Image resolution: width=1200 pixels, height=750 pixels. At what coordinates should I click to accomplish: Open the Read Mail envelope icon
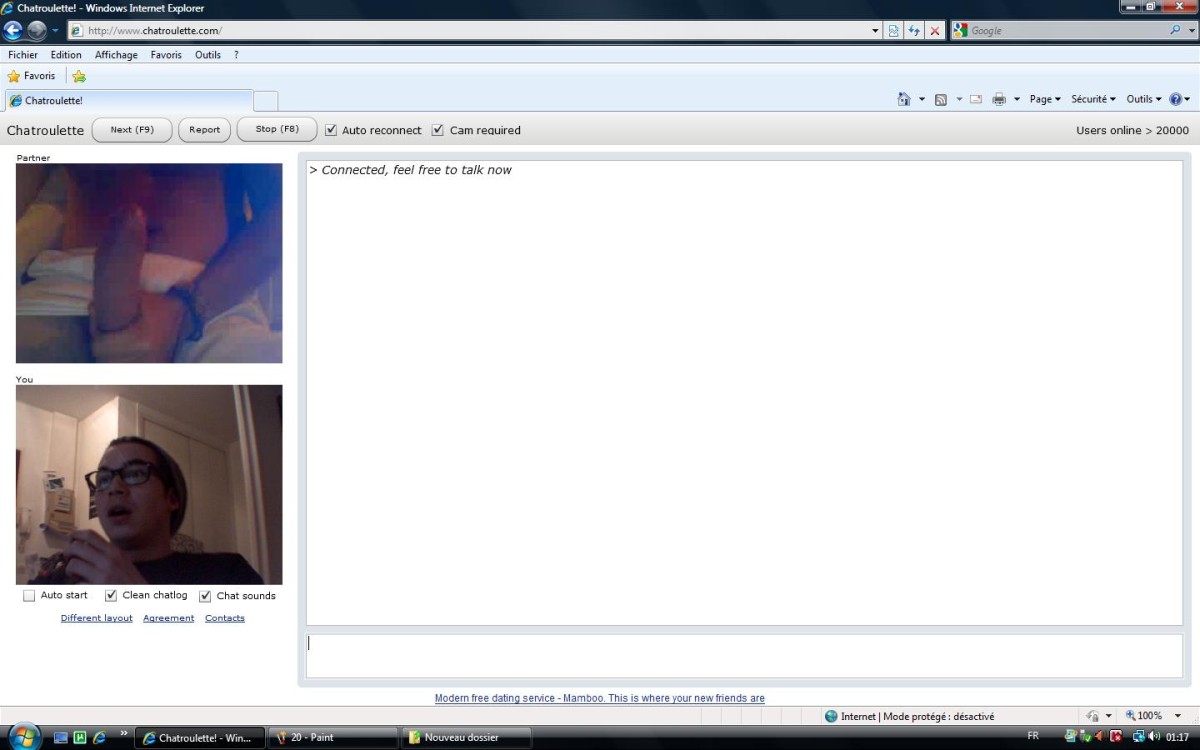pyautogui.click(x=975, y=99)
